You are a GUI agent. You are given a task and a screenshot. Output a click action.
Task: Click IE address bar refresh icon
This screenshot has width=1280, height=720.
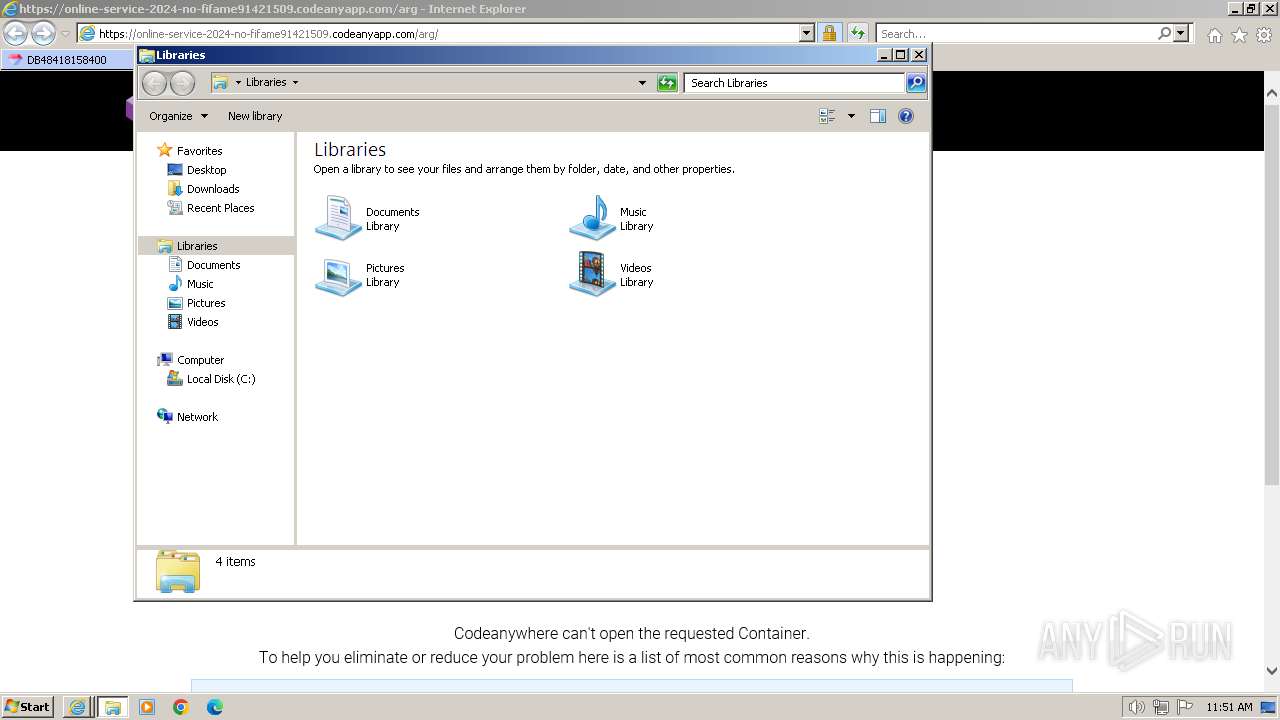coord(857,33)
